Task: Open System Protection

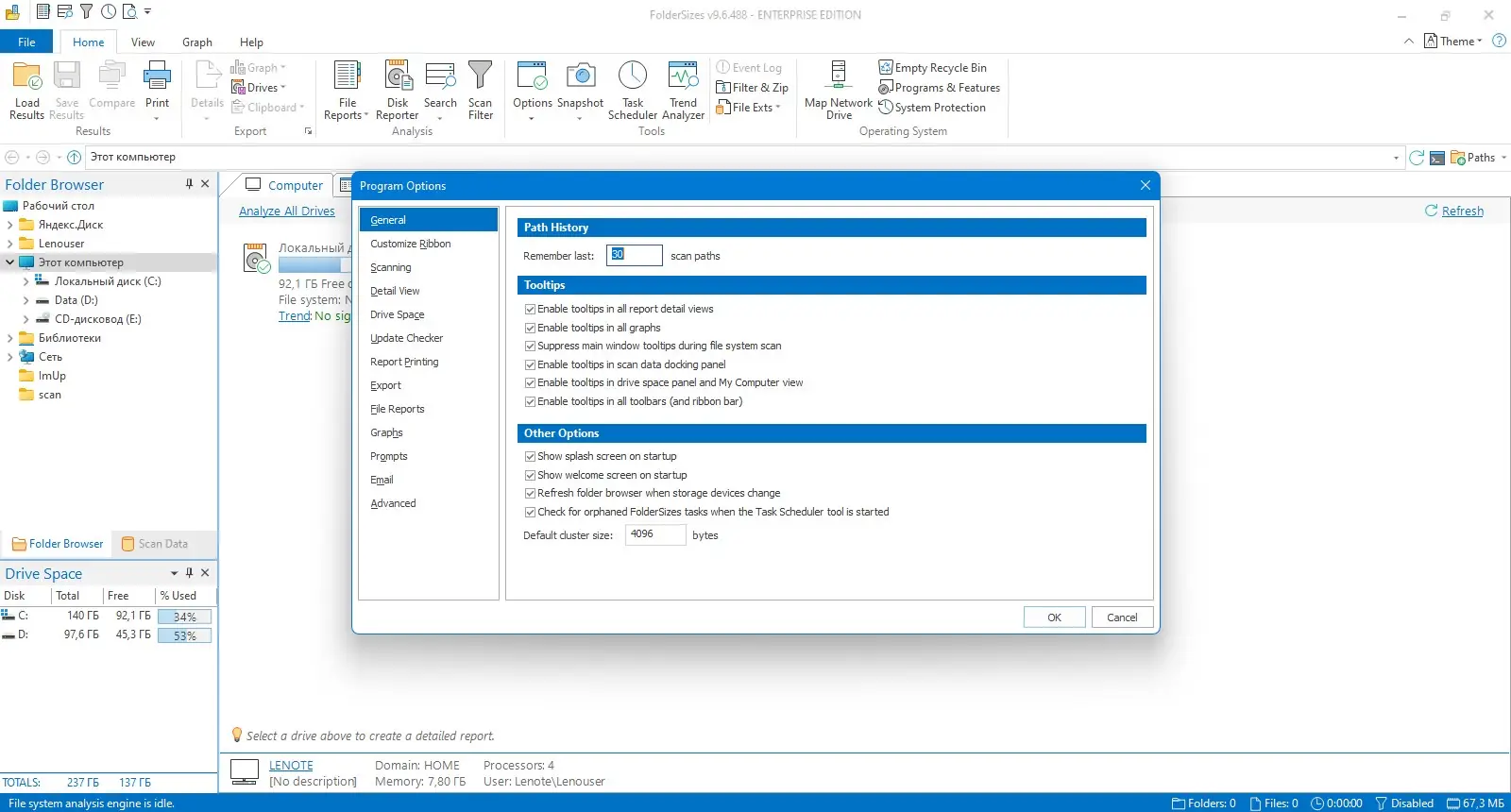Action: pyautogui.click(x=932, y=108)
